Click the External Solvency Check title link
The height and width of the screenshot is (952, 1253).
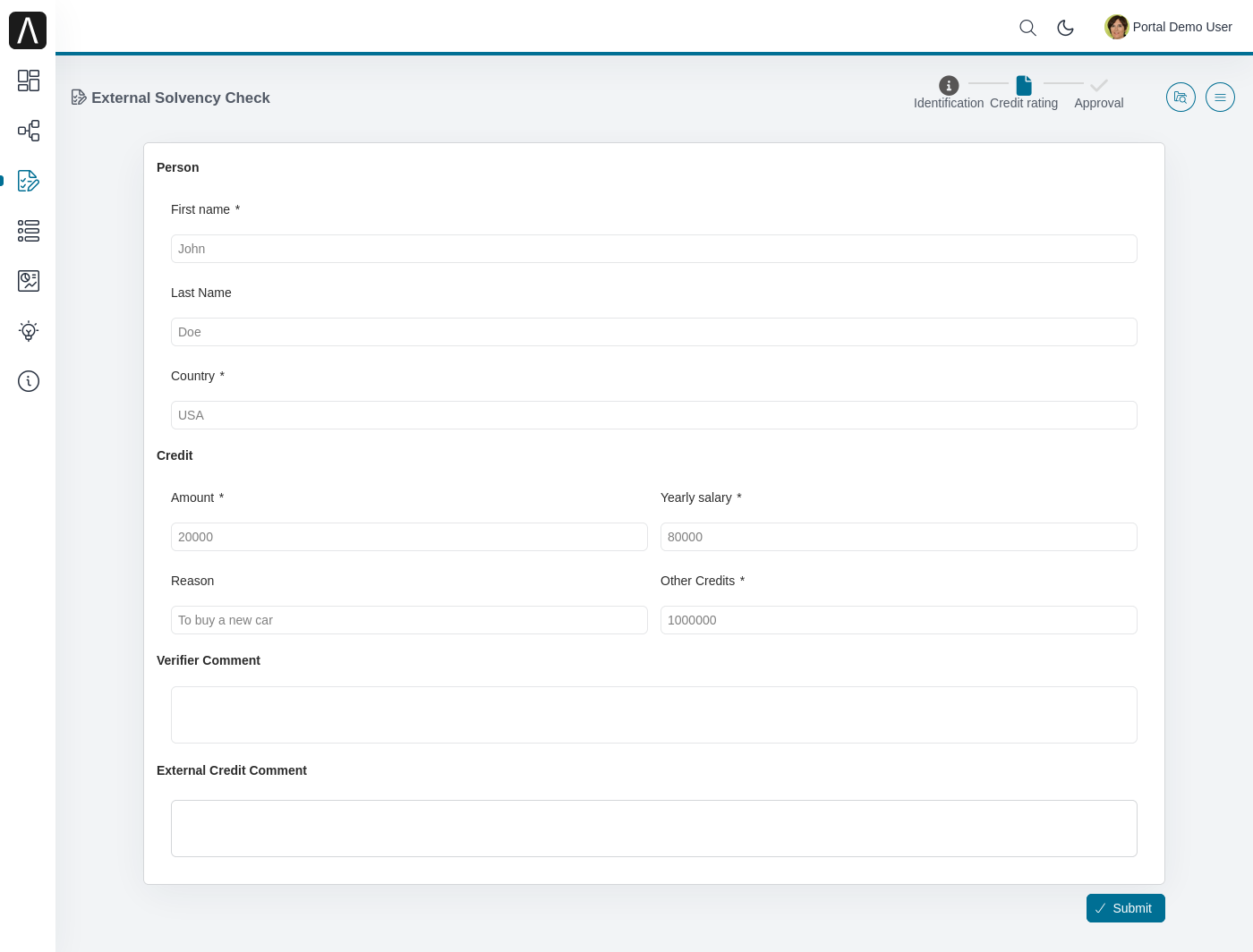point(179,98)
